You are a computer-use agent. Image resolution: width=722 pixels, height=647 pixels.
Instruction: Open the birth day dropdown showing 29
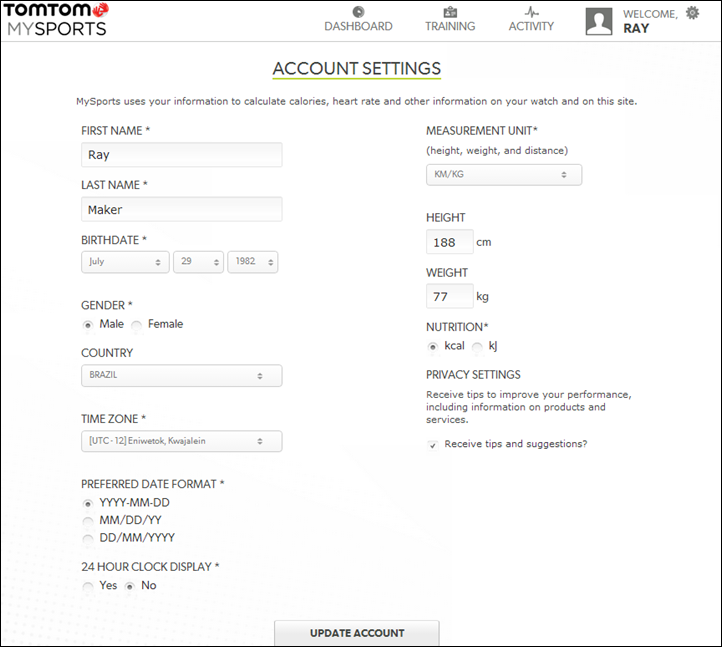[x=198, y=262]
